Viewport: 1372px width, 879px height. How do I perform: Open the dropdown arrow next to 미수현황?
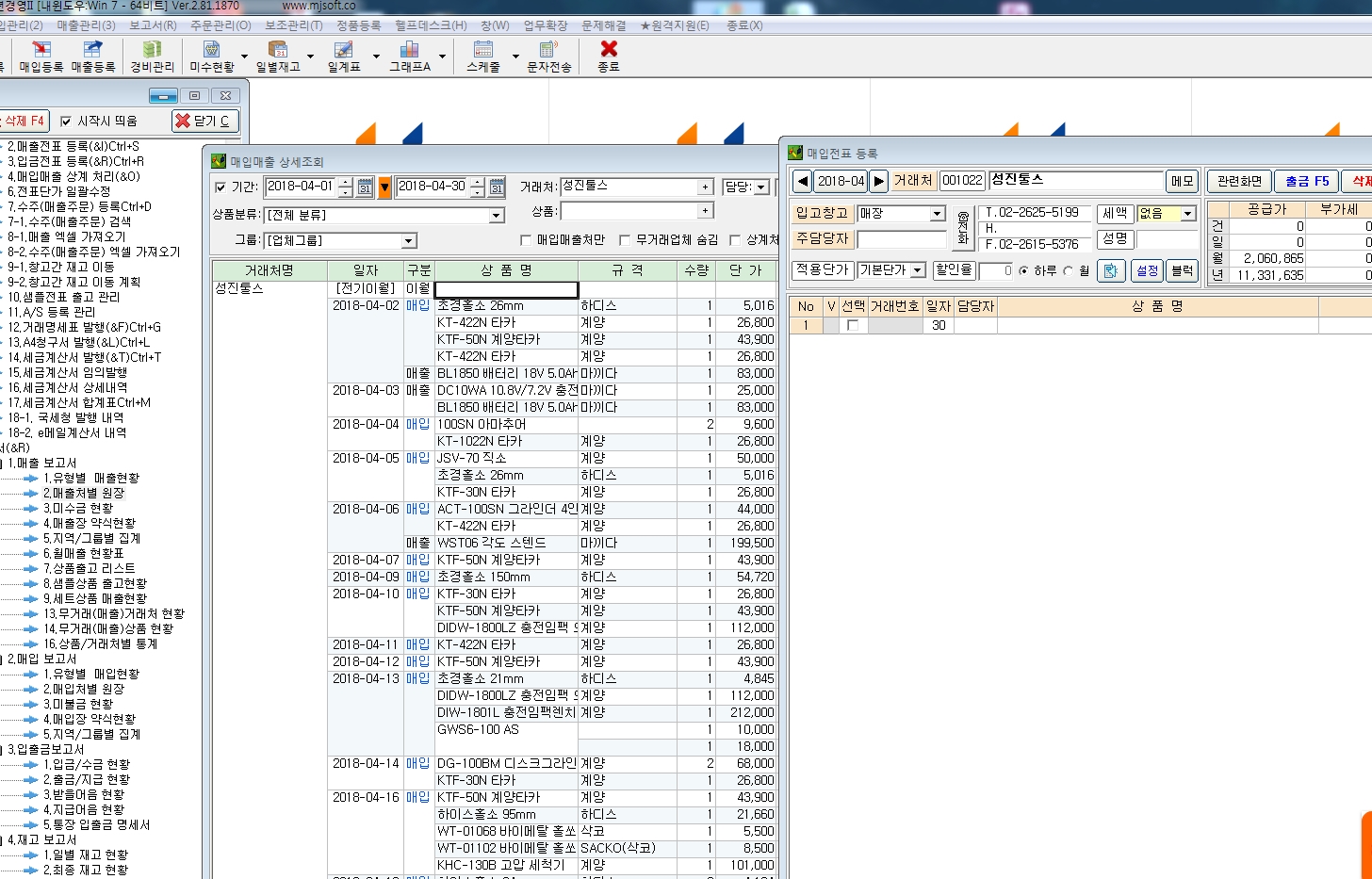(244, 57)
